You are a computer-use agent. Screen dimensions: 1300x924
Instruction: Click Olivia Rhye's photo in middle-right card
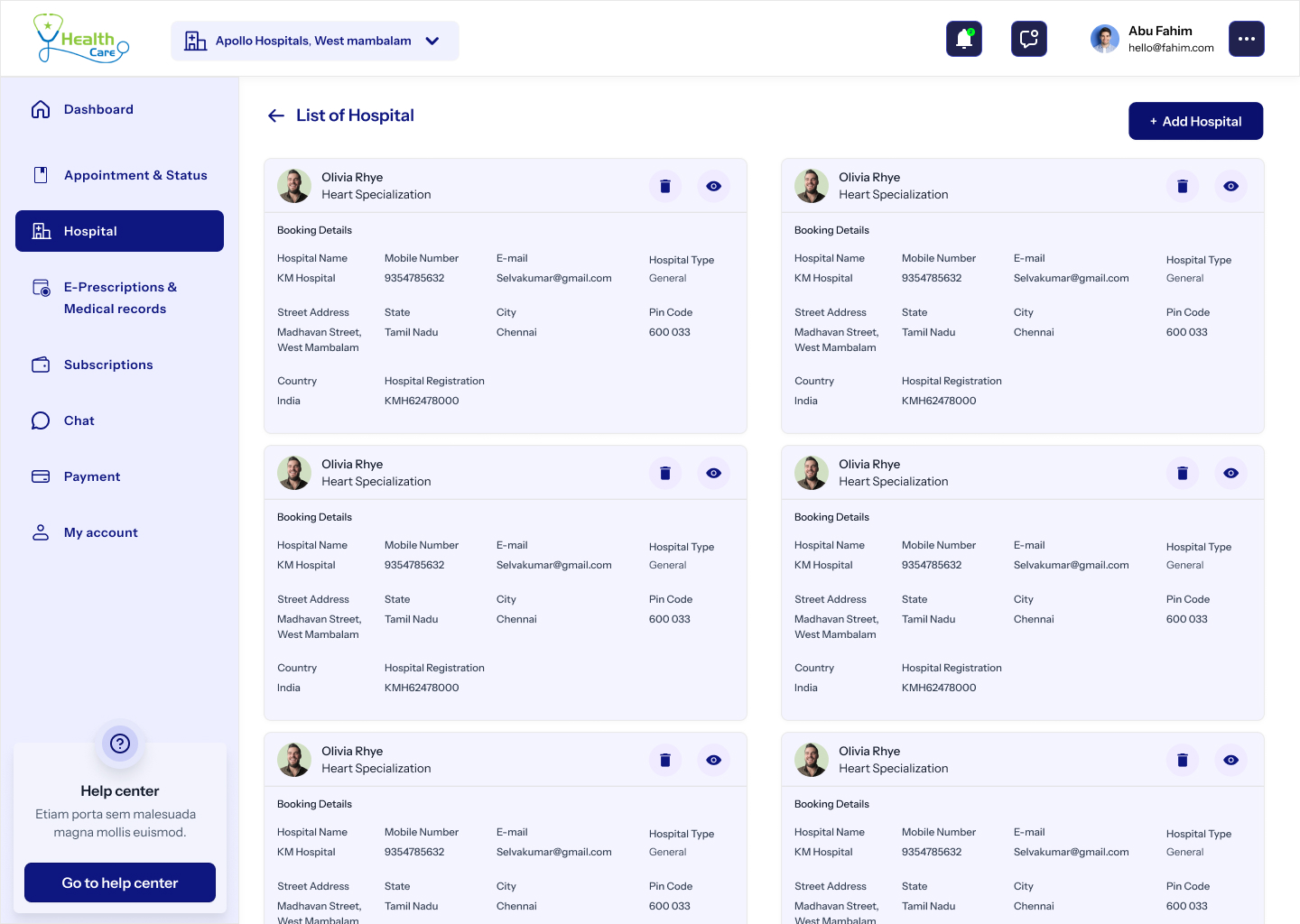812,473
